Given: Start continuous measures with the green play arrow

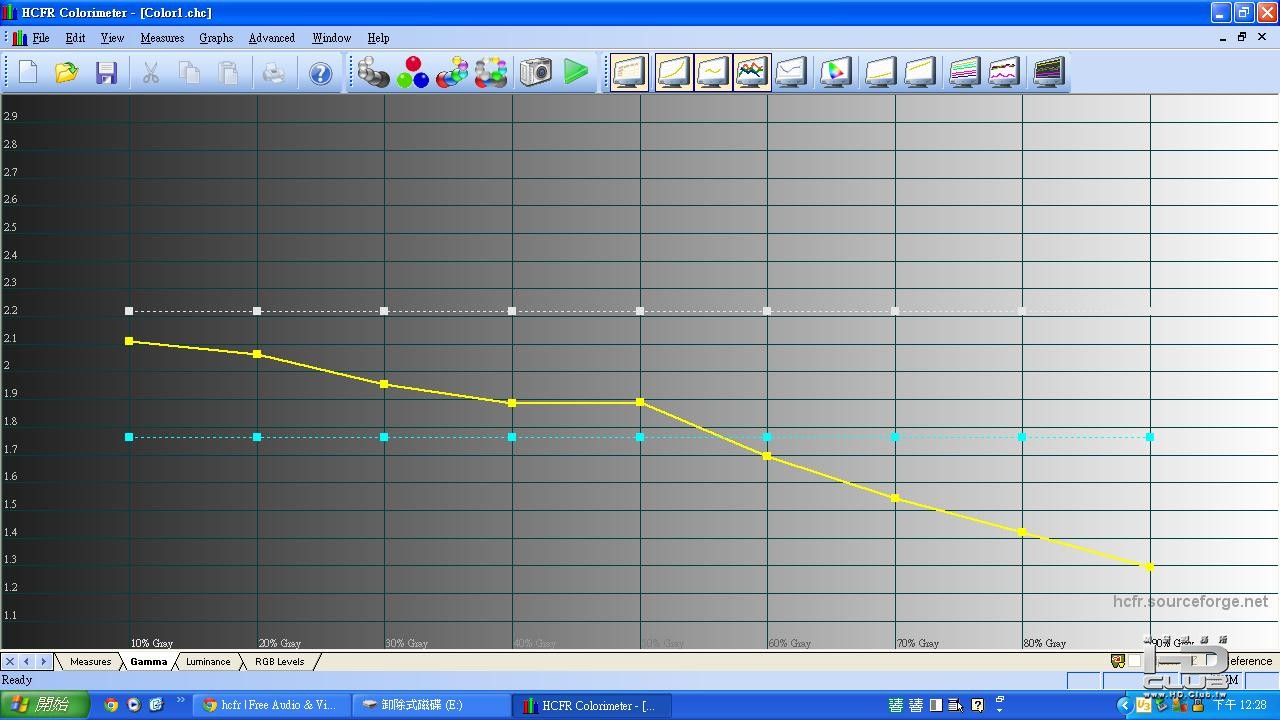Looking at the screenshot, I should click(576, 72).
